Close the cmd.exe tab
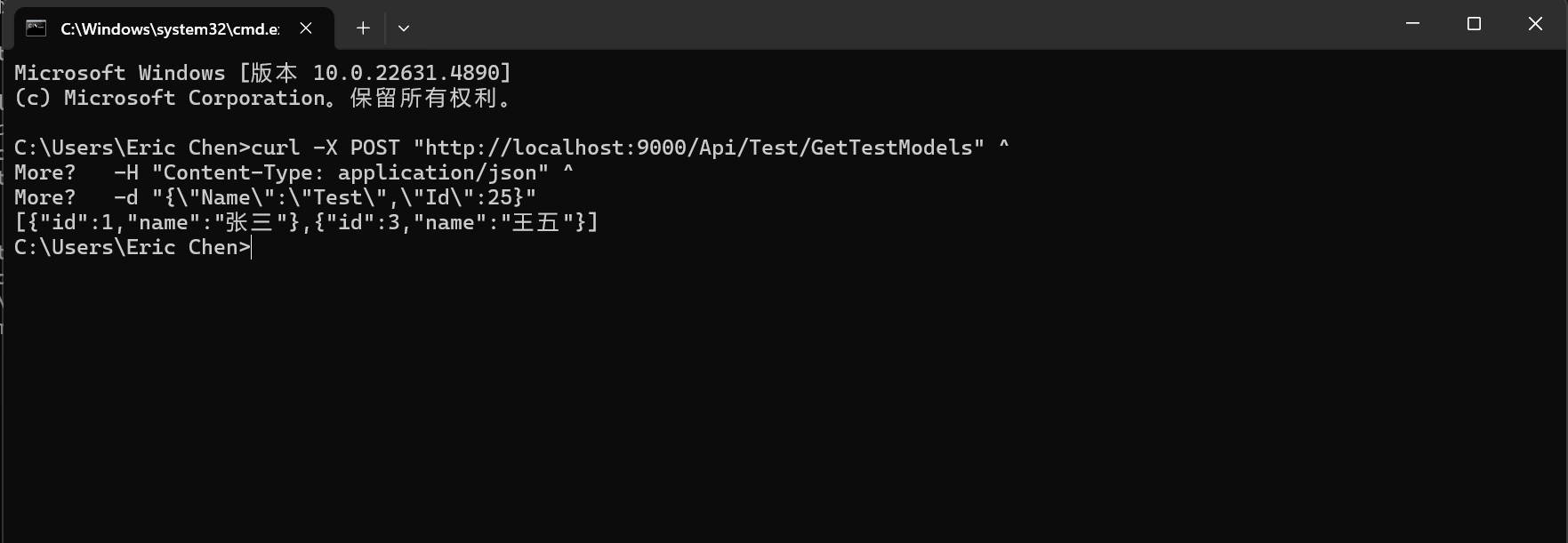The height and width of the screenshot is (543, 1568). (x=306, y=28)
